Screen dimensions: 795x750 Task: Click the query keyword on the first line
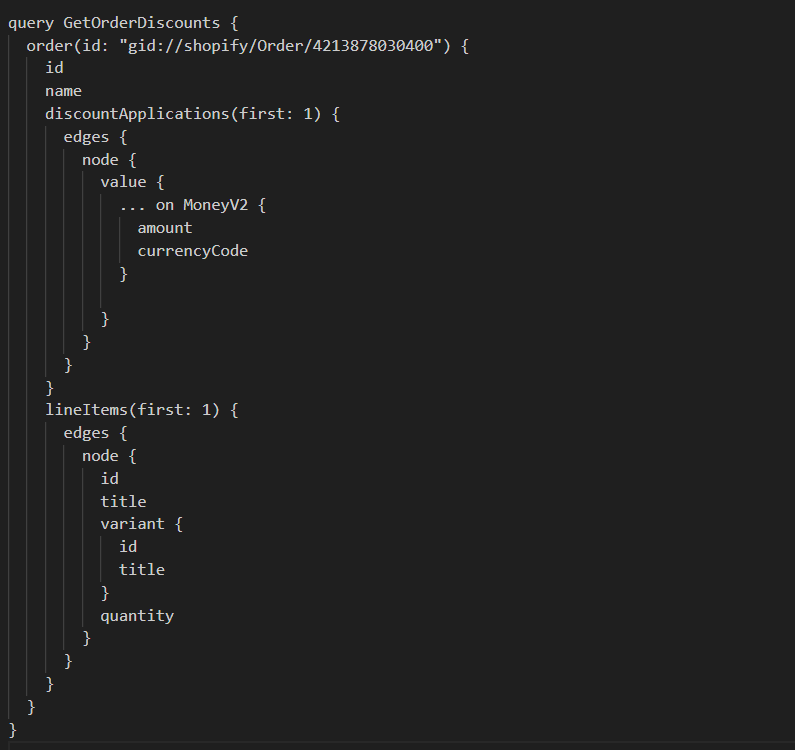31,22
